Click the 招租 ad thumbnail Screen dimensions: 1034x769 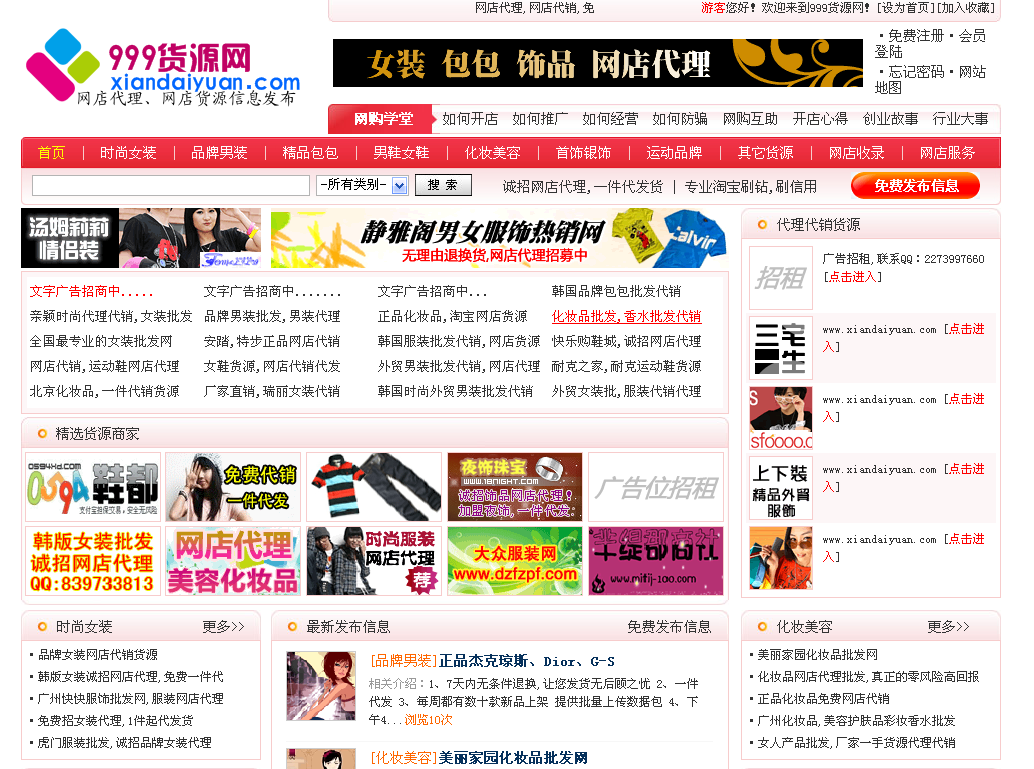tap(781, 278)
